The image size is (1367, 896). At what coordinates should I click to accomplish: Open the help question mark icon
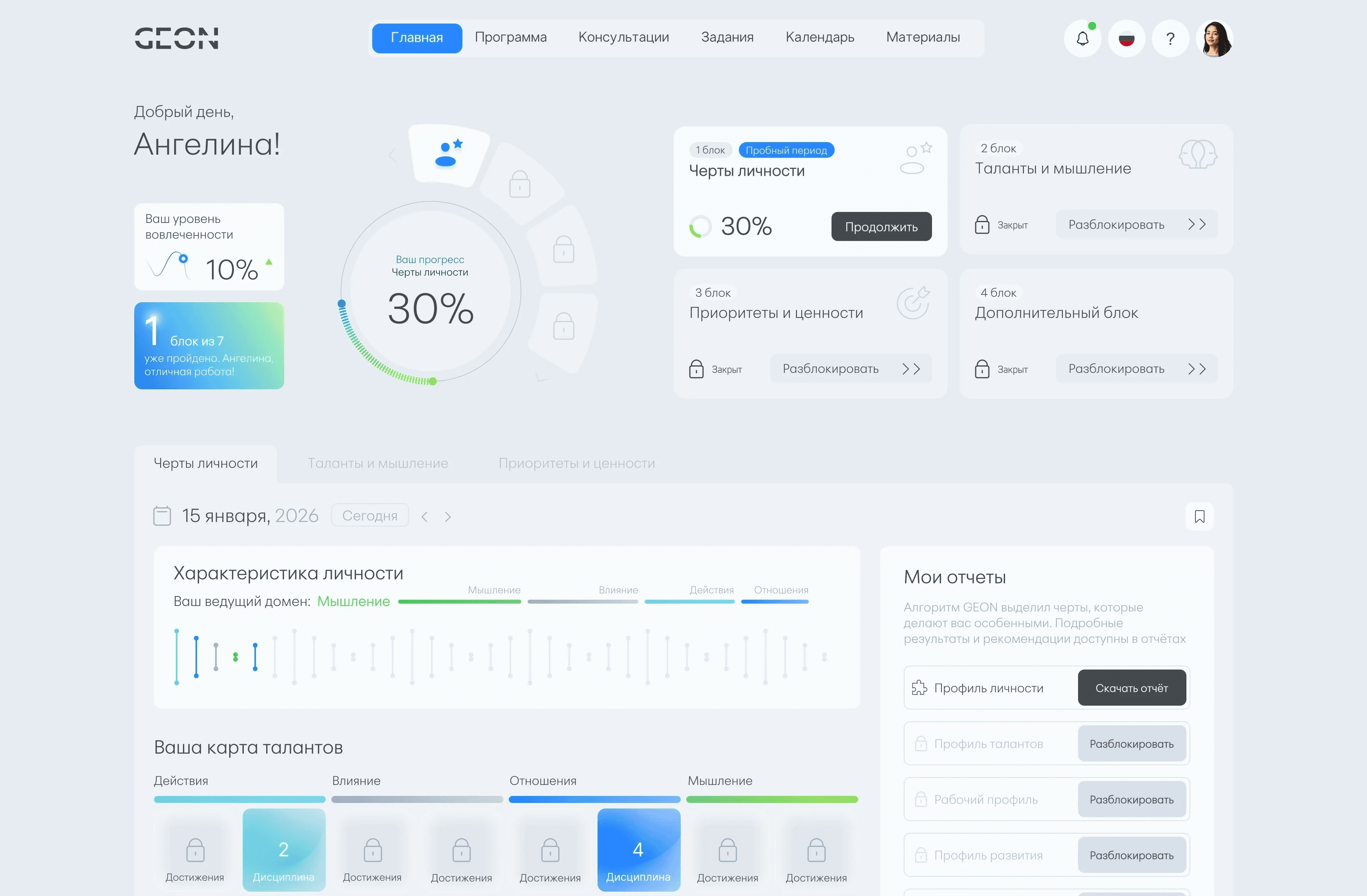pos(1170,38)
